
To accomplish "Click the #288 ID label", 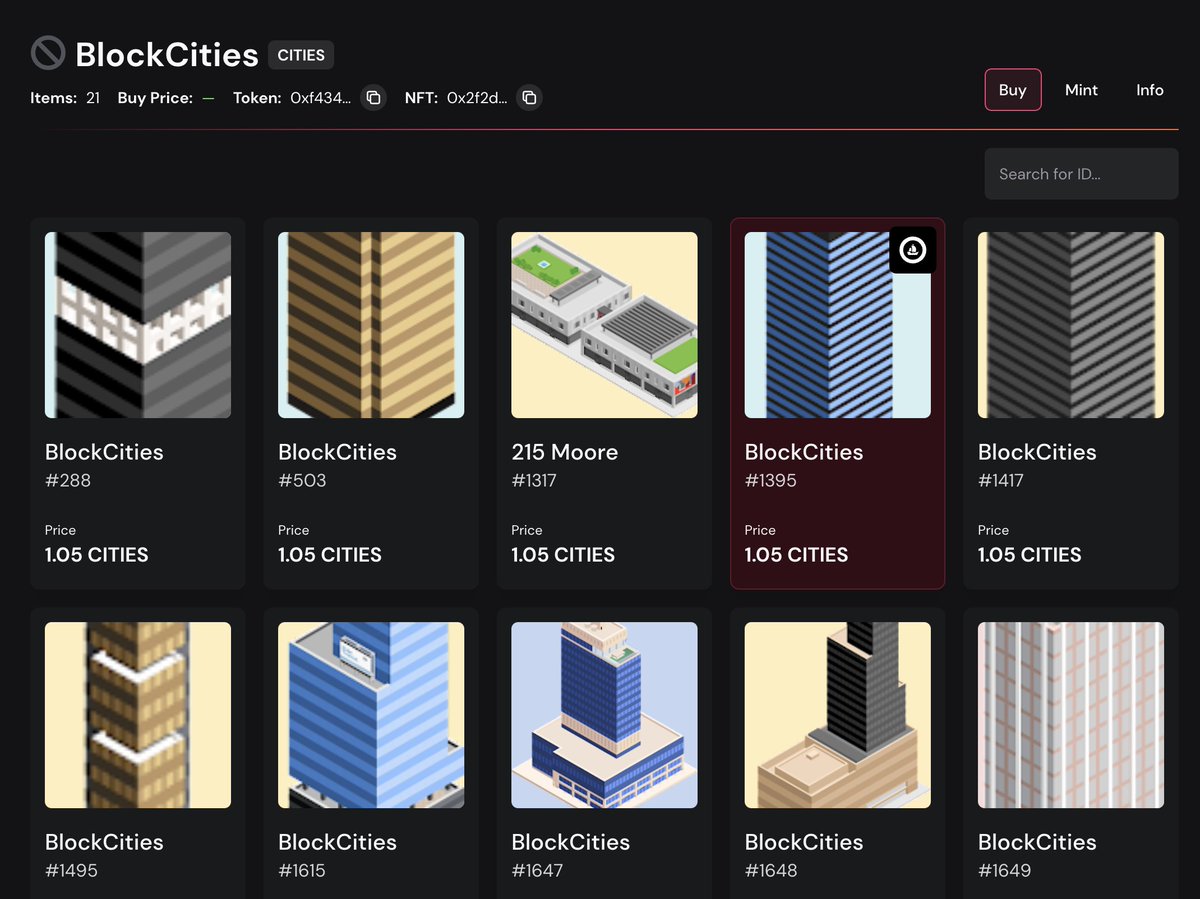I will [x=68, y=480].
